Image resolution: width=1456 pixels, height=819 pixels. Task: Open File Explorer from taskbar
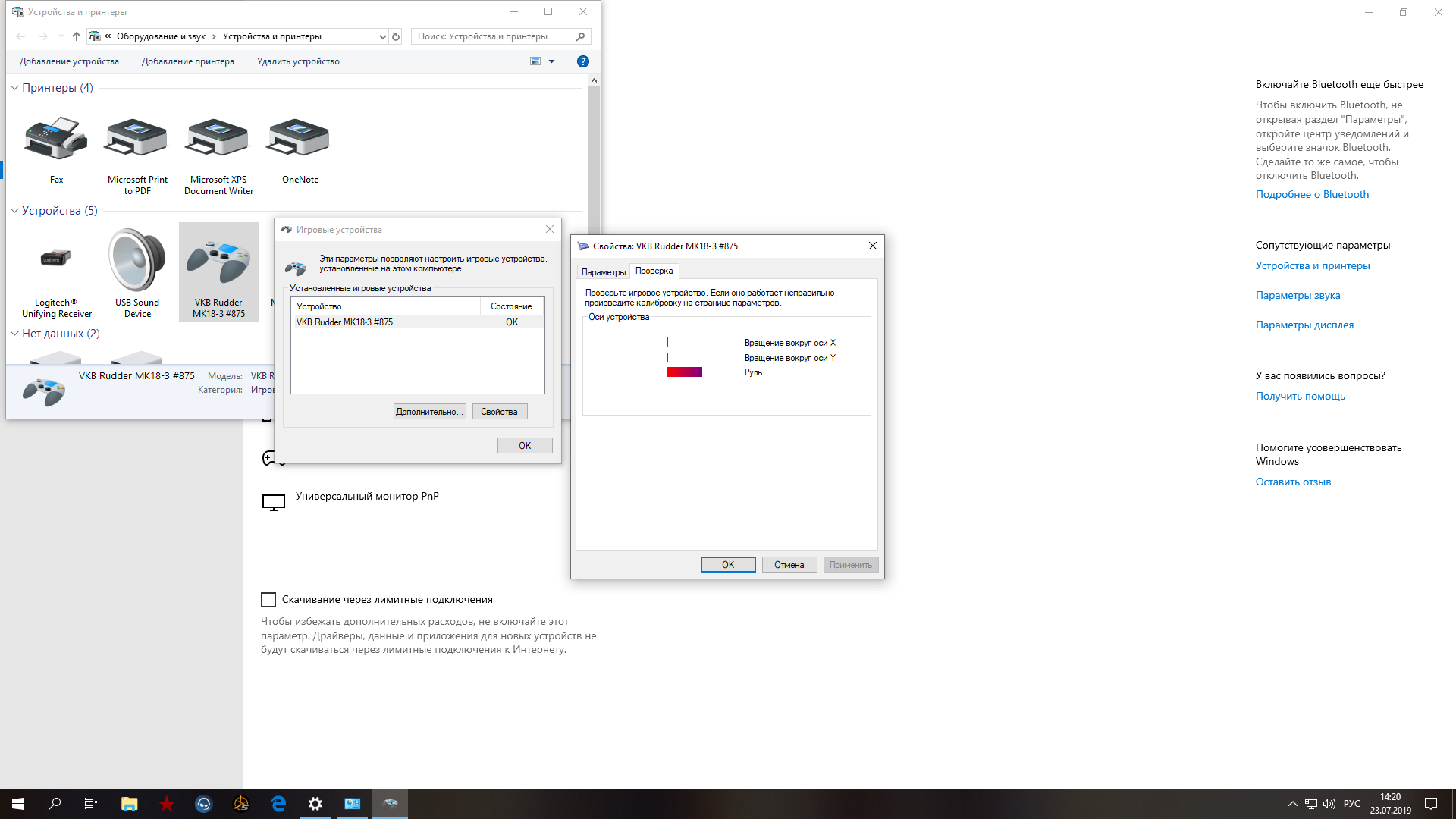coord(129,804)
